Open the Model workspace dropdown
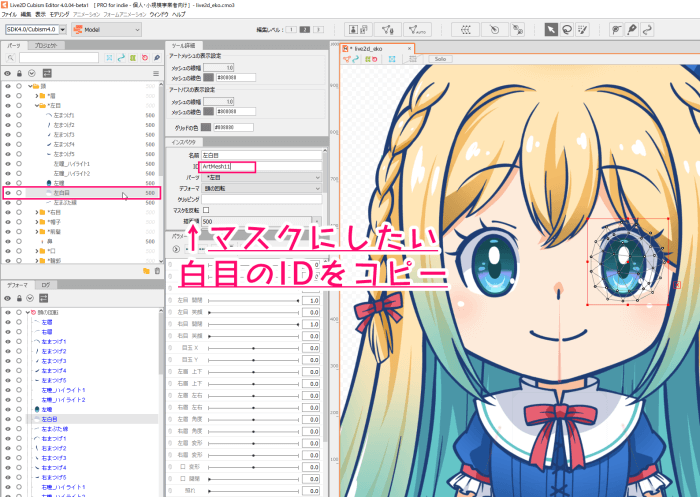 click(x=107, y=29)
